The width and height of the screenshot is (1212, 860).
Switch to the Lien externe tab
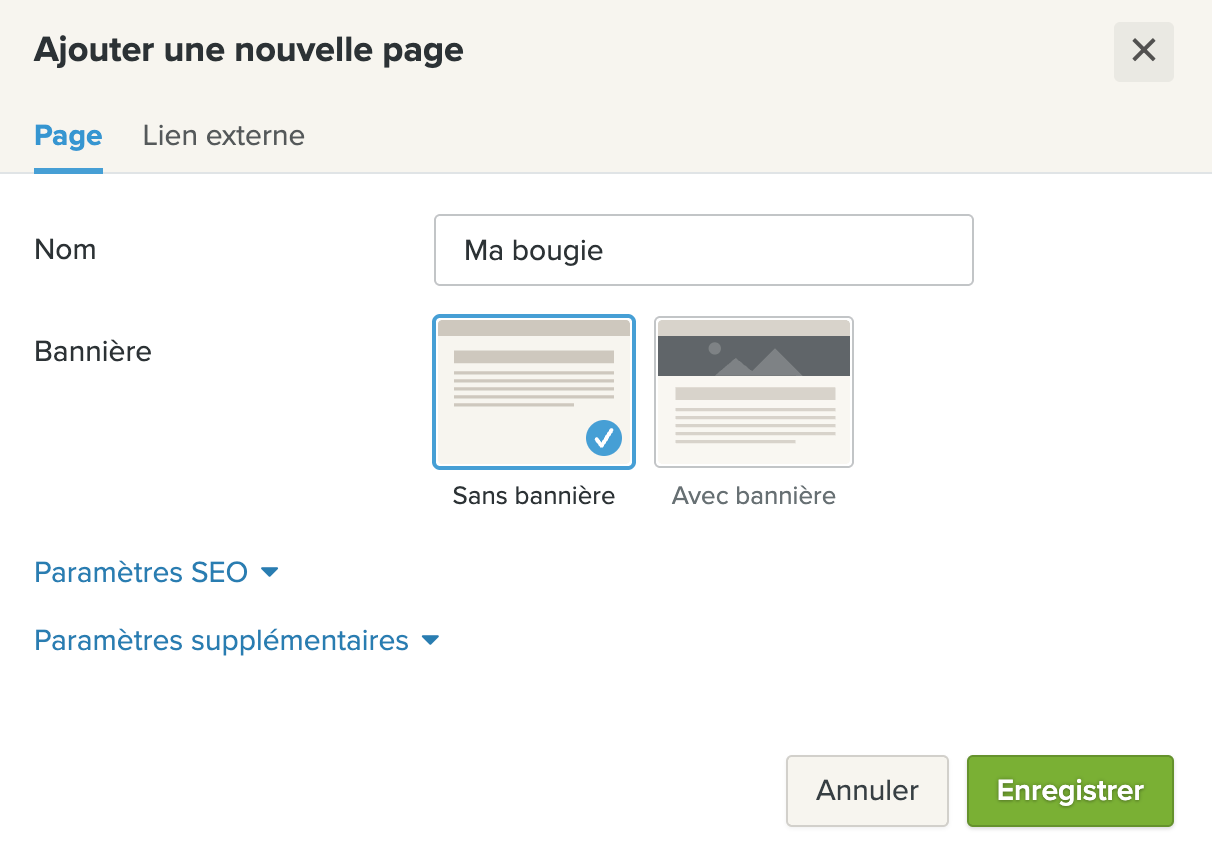click(224, 135)
